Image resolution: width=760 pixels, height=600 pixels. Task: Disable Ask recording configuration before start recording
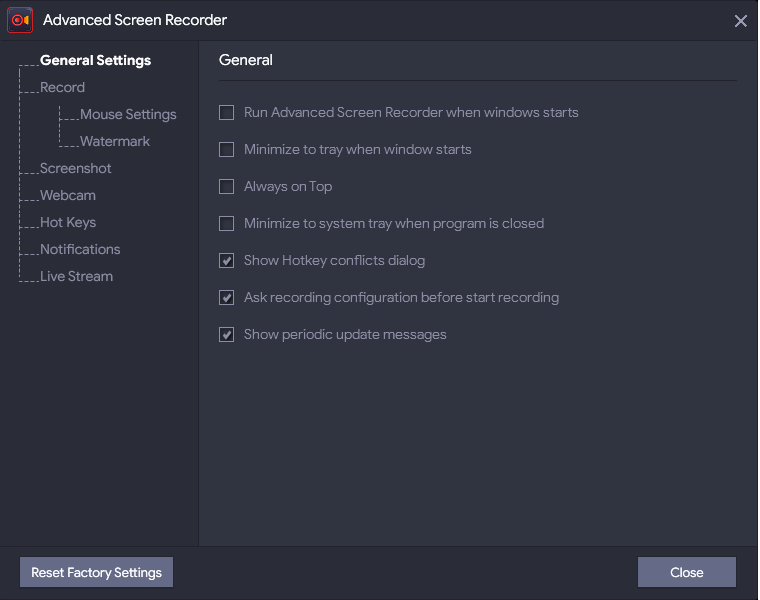pyautogui.click(x=226, y=298)
